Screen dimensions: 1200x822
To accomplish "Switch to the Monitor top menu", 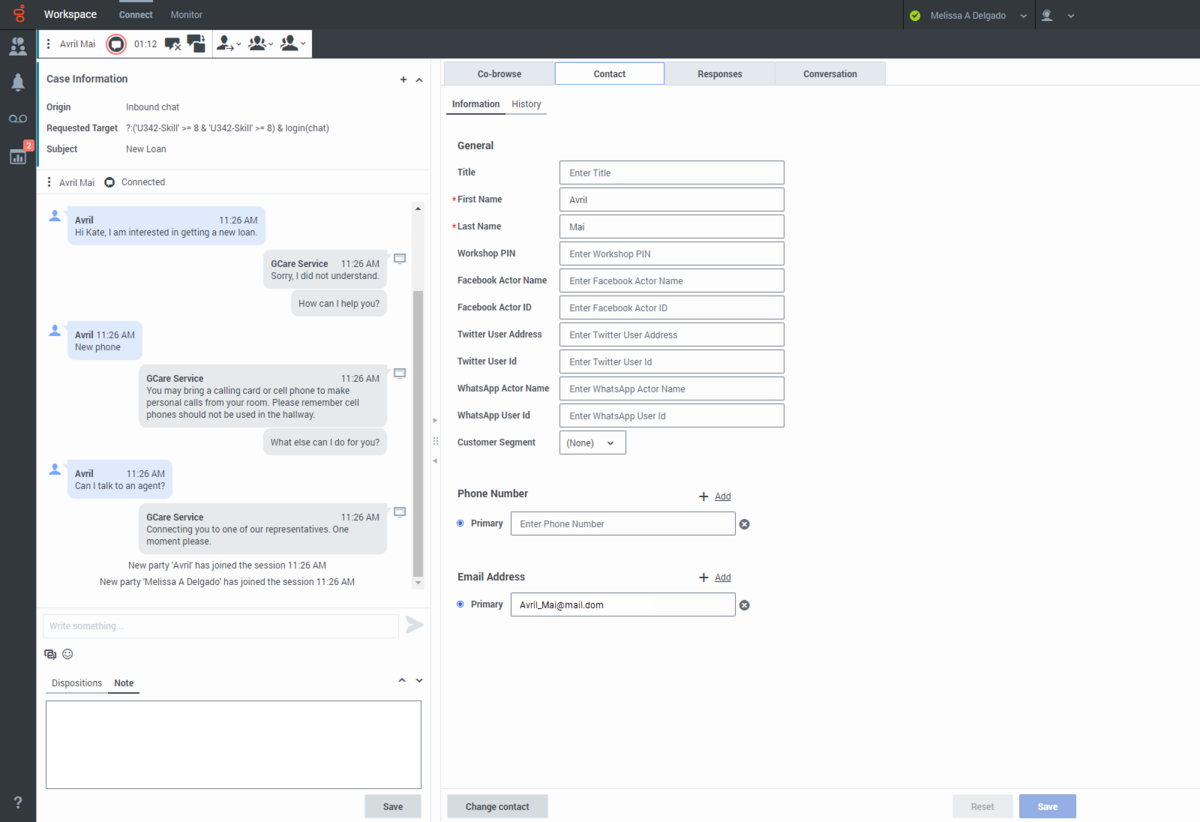I will pos(186,15).
